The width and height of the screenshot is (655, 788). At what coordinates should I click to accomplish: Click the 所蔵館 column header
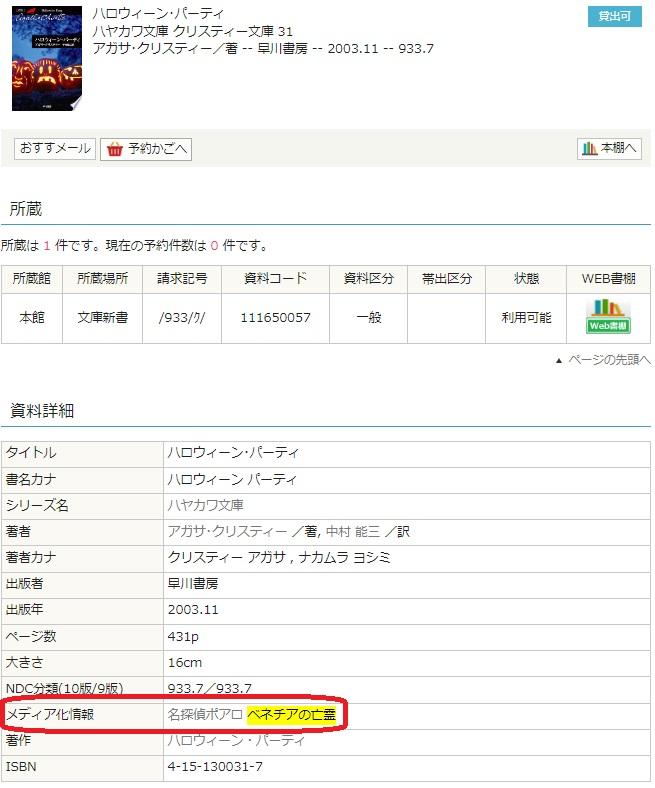pos(32,279)
